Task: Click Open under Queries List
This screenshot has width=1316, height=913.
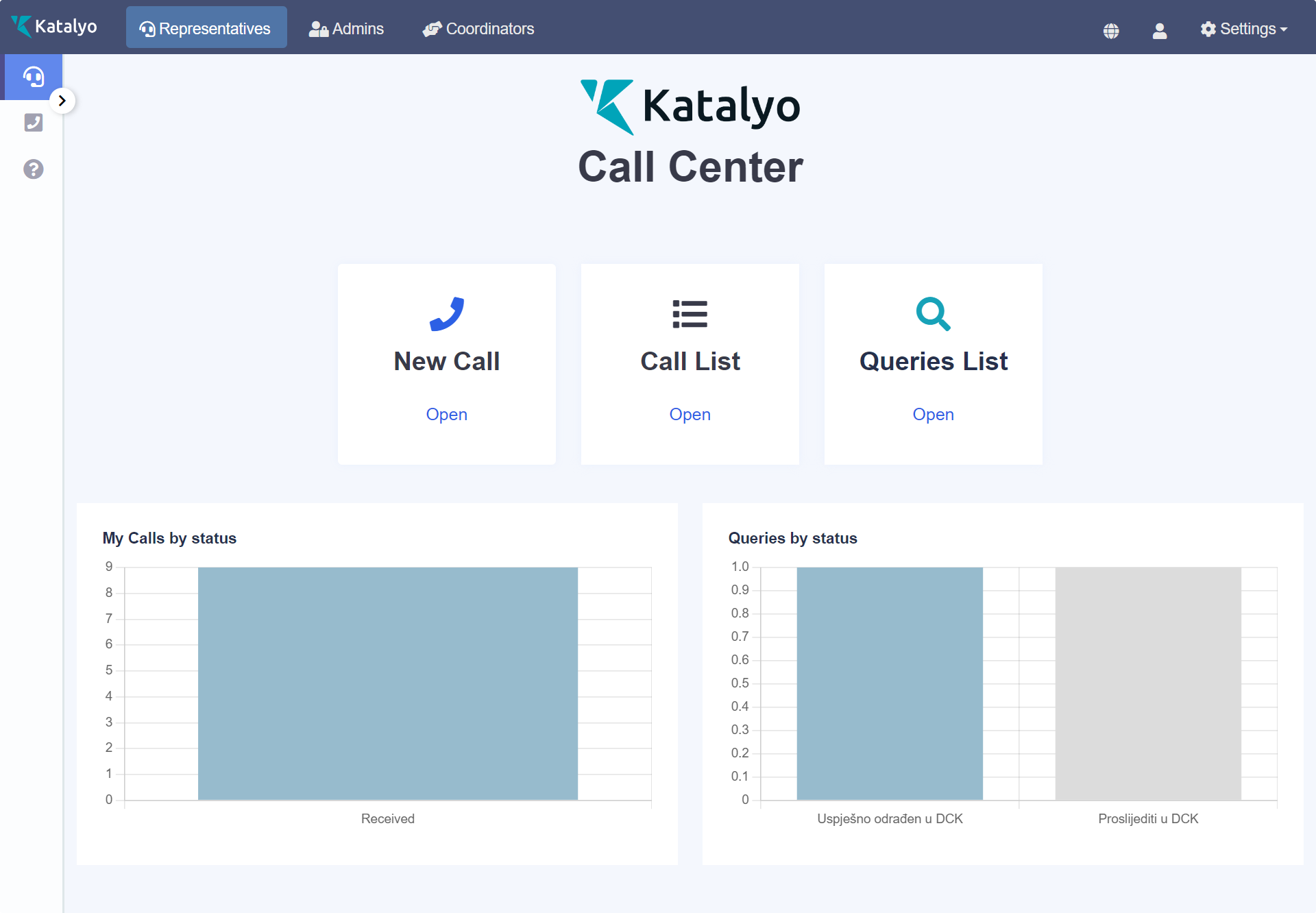Action: pyautogui.click(x=933, y=415)
